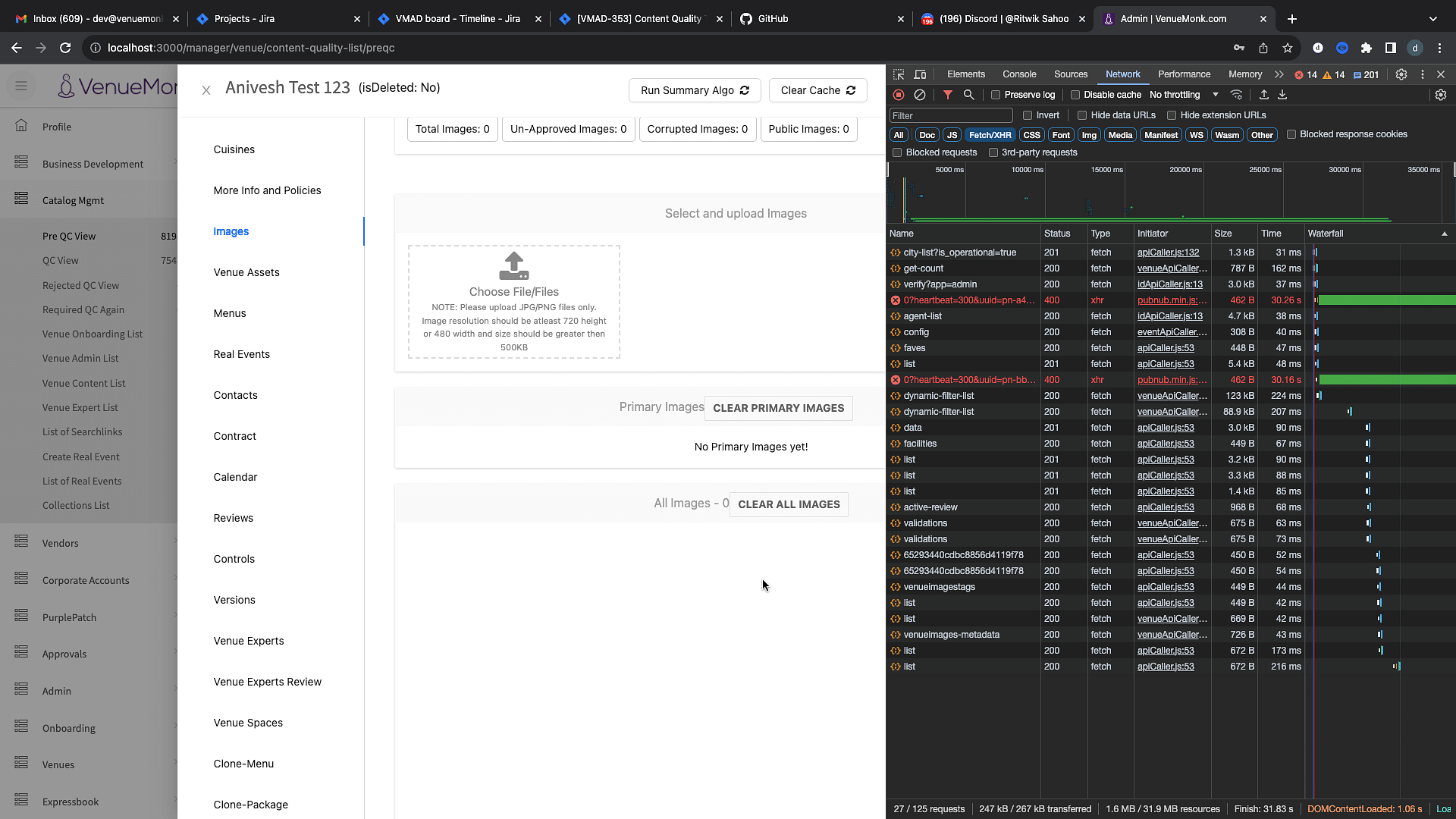Screen dimensions: 1456x819
Task: Toggle the Preserve log checkbox
Action: pyautogui.click(x=996, y=95)
